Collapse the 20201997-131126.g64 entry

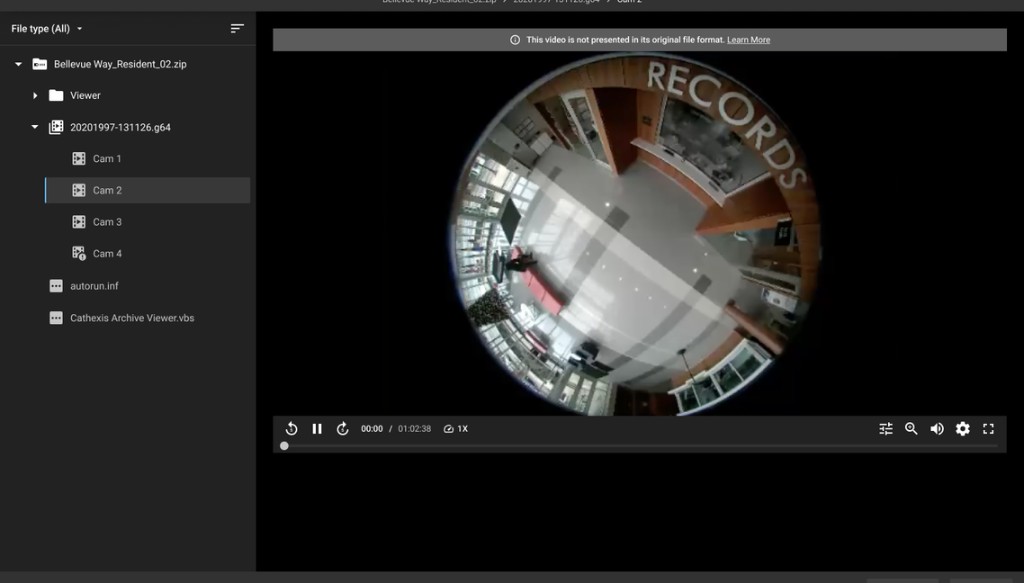34,127
